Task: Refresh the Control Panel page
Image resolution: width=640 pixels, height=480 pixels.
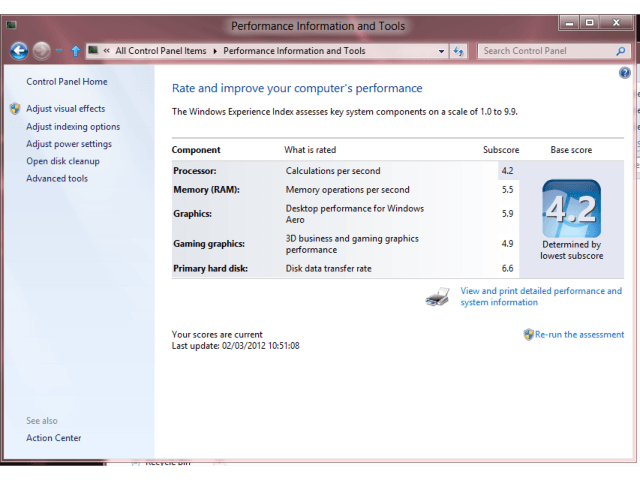Action: 458,51
